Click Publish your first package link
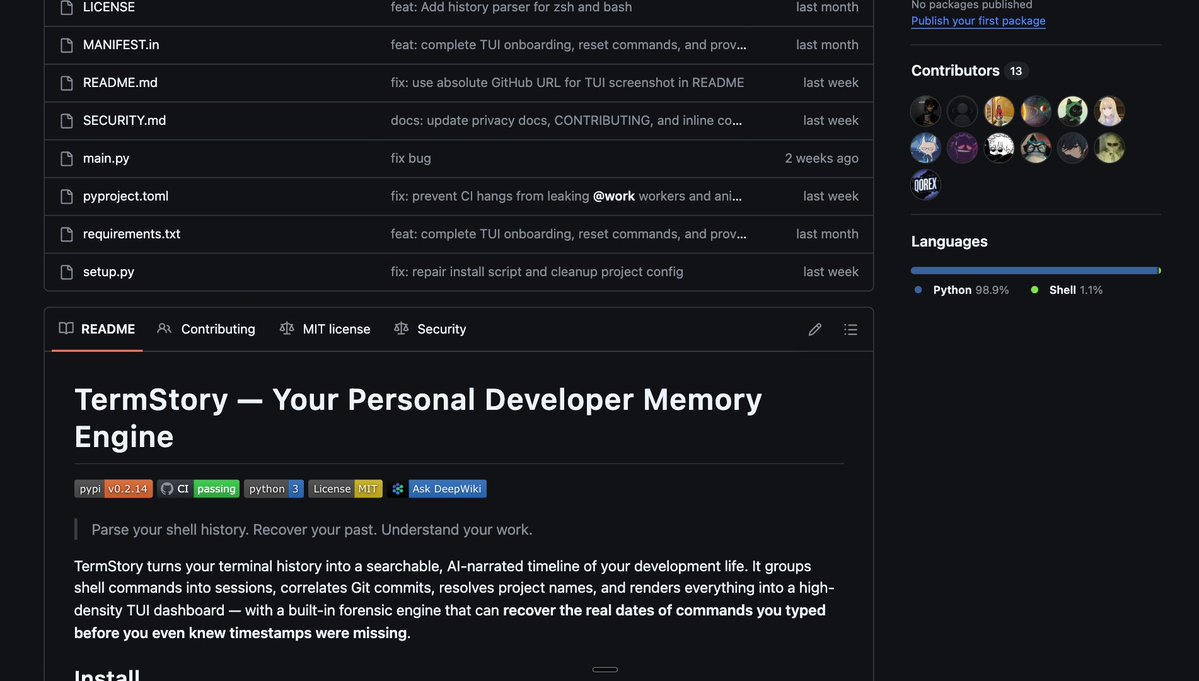The image size is (1199, 681). 978,21
